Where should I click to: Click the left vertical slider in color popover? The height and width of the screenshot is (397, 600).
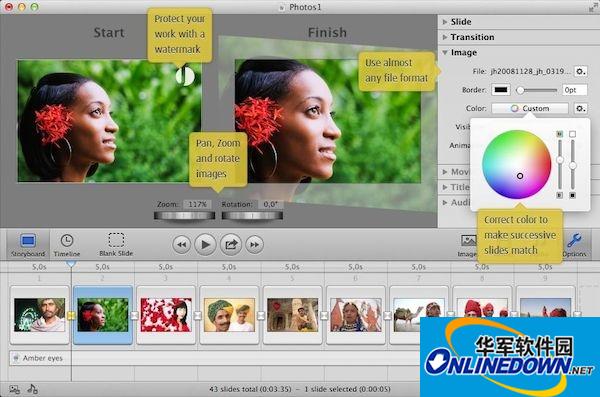[x=560, y=165]
